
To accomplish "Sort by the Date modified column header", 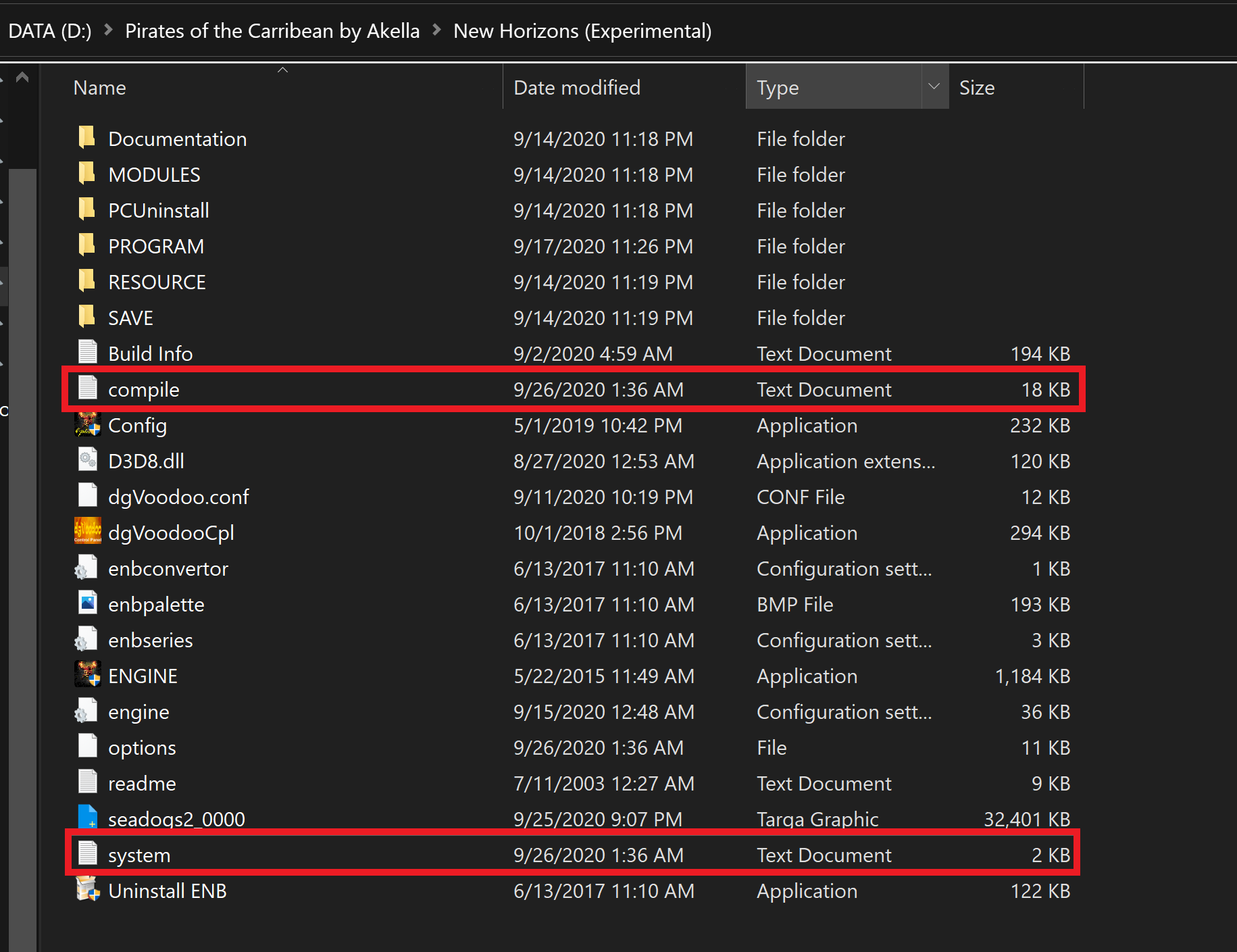I will 576,88.
